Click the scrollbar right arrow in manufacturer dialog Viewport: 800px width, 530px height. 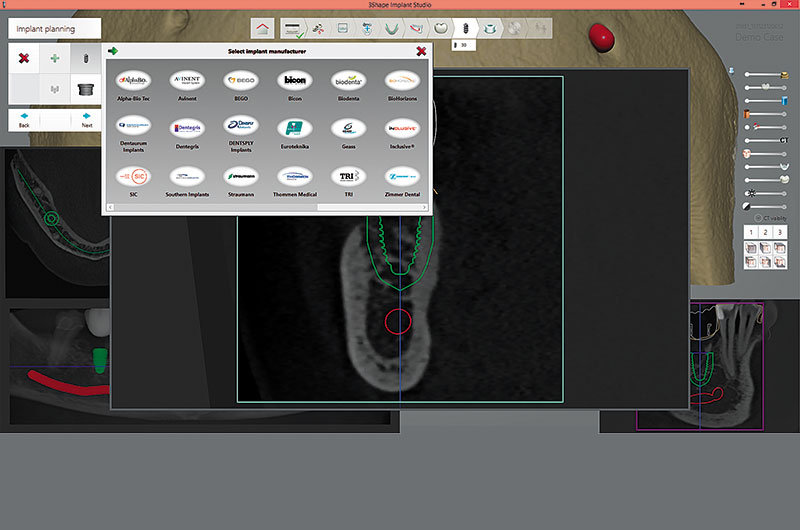(424, 207)
